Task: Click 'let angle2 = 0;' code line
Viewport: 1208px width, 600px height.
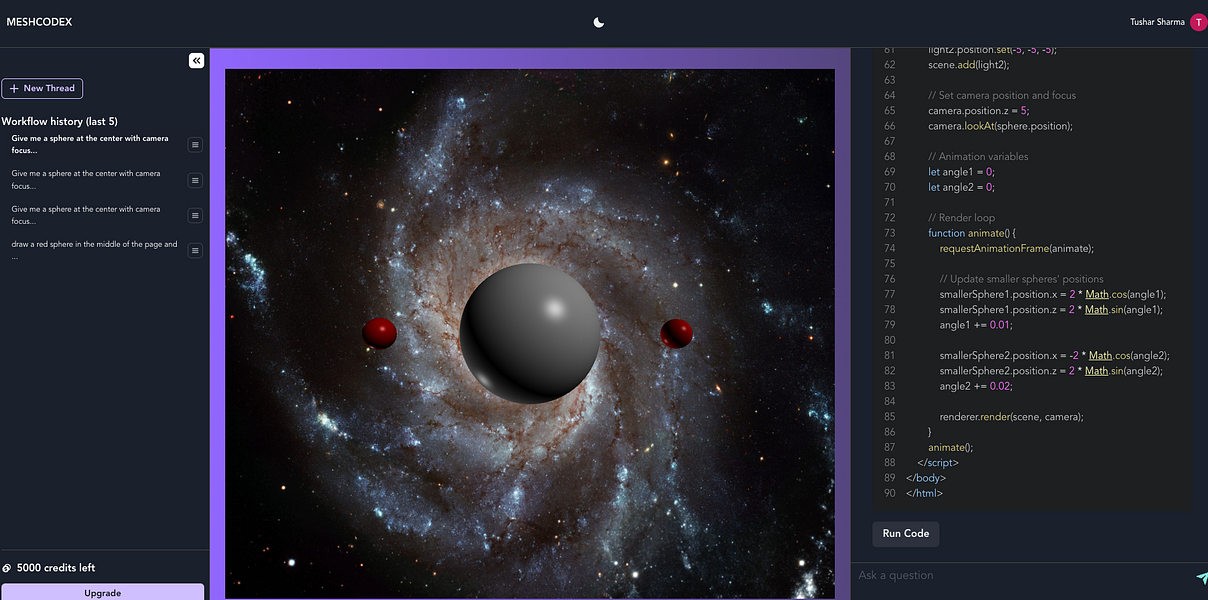Action: pos(960,187)
